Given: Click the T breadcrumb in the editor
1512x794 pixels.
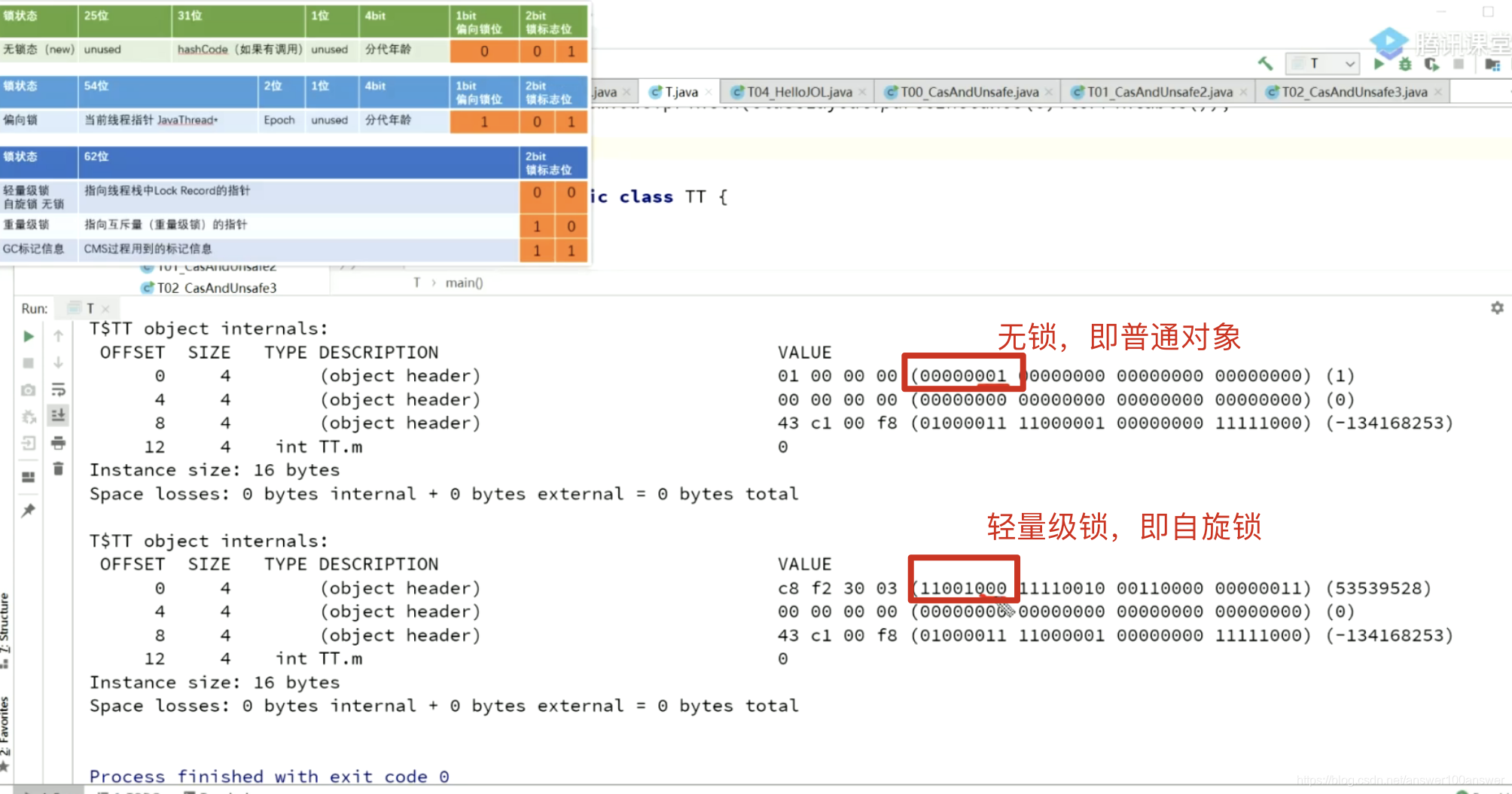Looking at the screenshot, I should [416, 282].
